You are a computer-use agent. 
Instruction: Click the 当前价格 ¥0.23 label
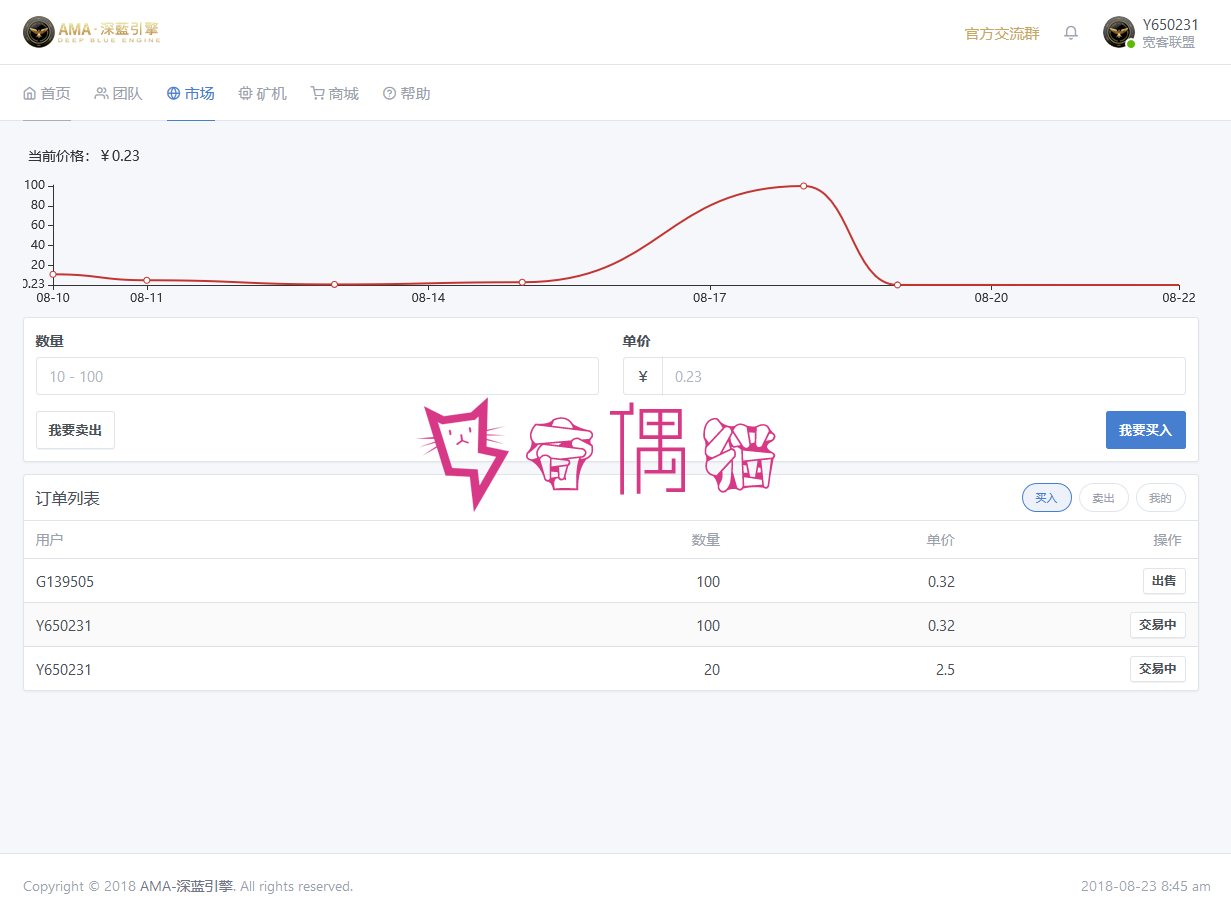84,156
